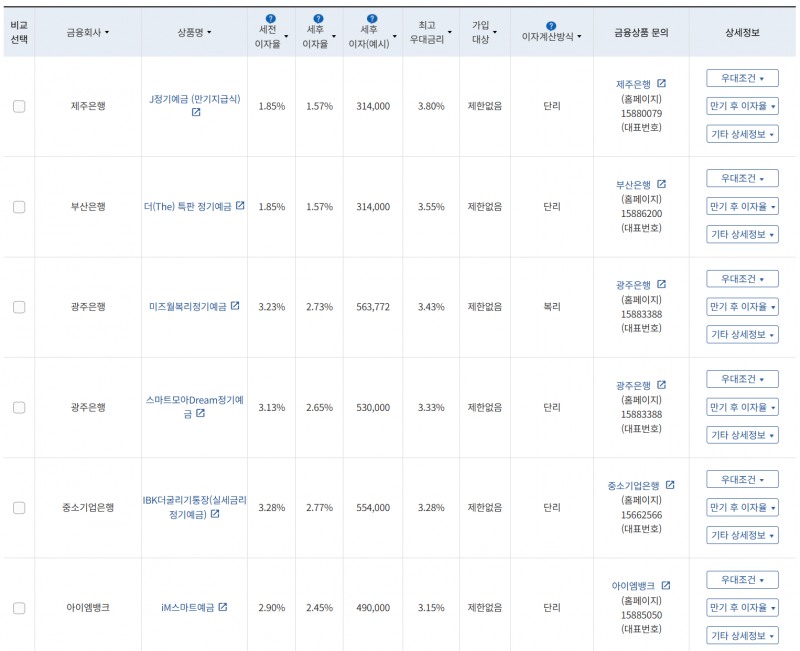Expand 기타 상세정보 for 아이엠뱅크 row
The image size is (800, 651).
pos(742,636)
